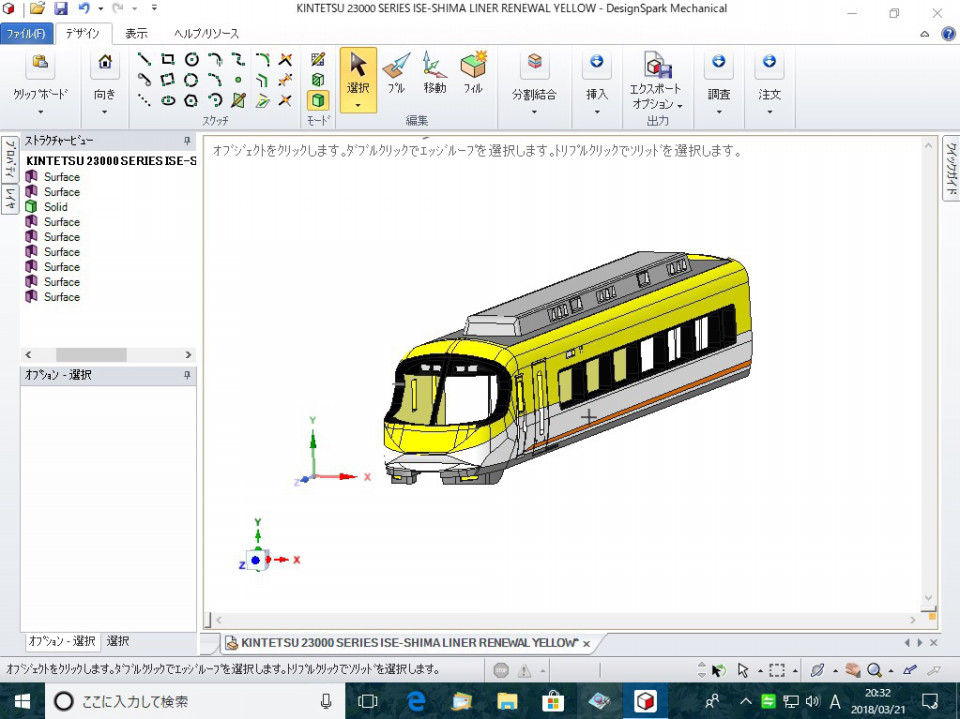Open the クリップボード dropdown

40,112
